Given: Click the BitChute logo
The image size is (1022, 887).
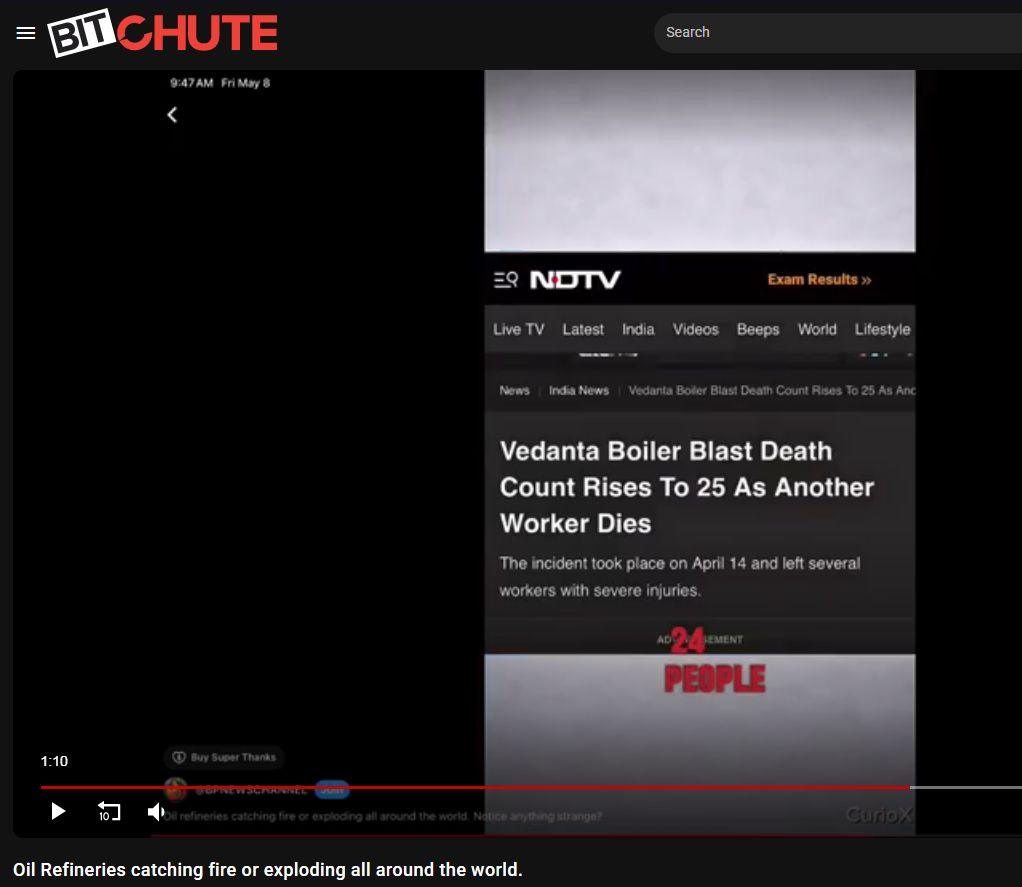Looking at the screenshot, I should [x=163, y=33].
